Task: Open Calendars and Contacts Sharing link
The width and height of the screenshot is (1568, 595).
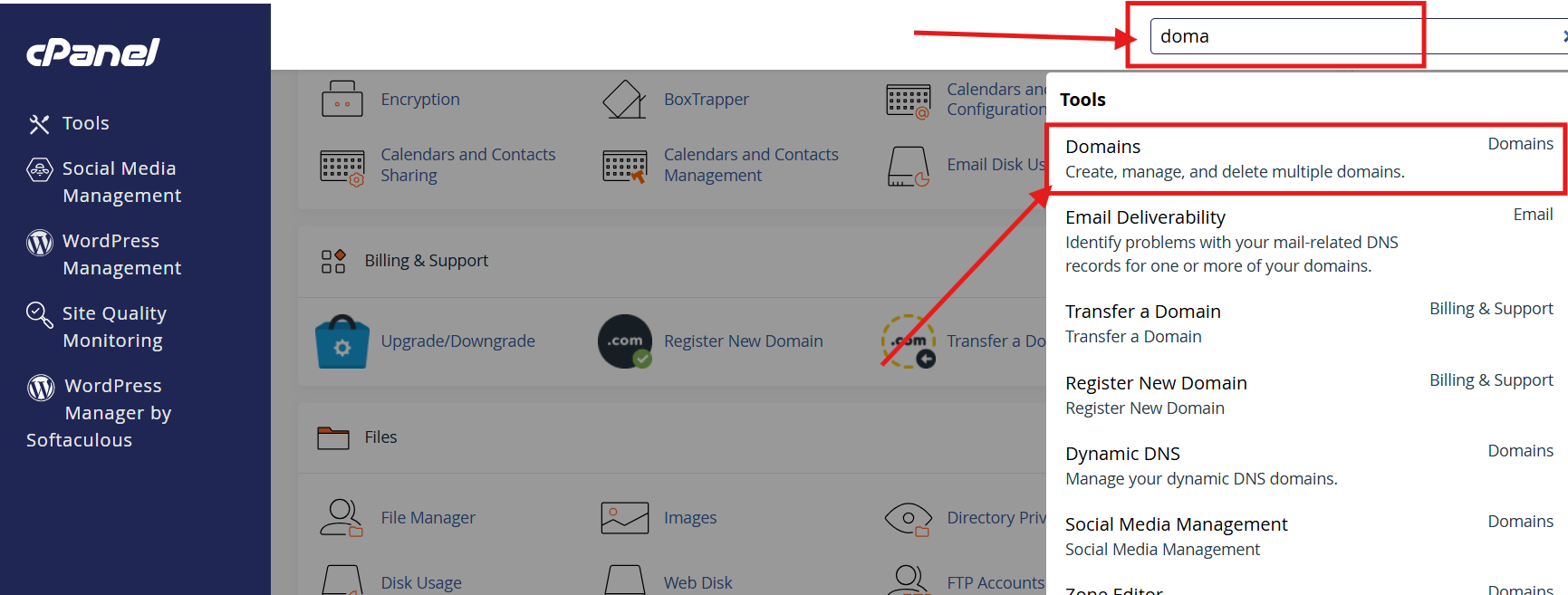Action: point(468,165)
